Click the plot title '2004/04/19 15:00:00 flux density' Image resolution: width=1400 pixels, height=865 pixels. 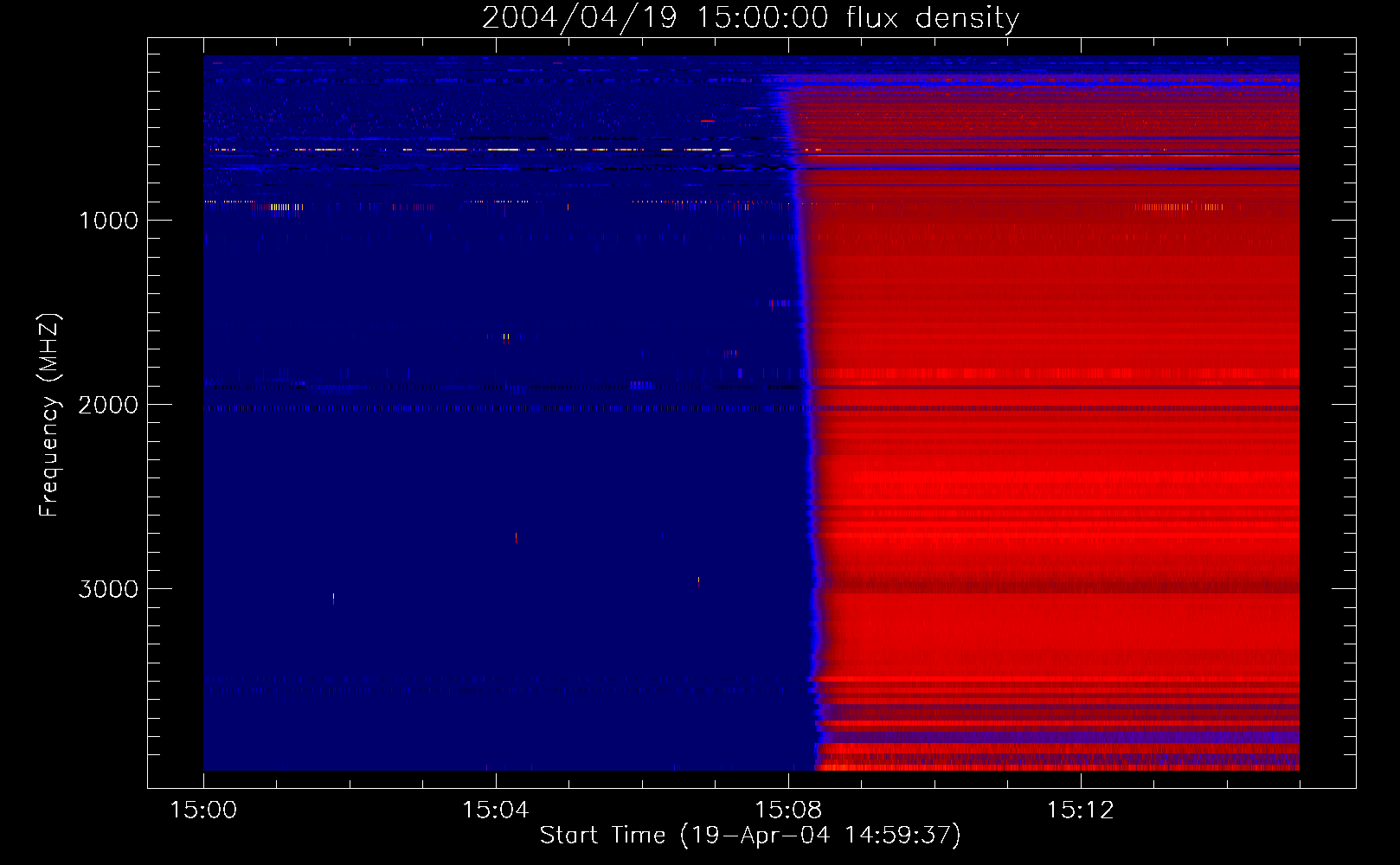[750, 17]
